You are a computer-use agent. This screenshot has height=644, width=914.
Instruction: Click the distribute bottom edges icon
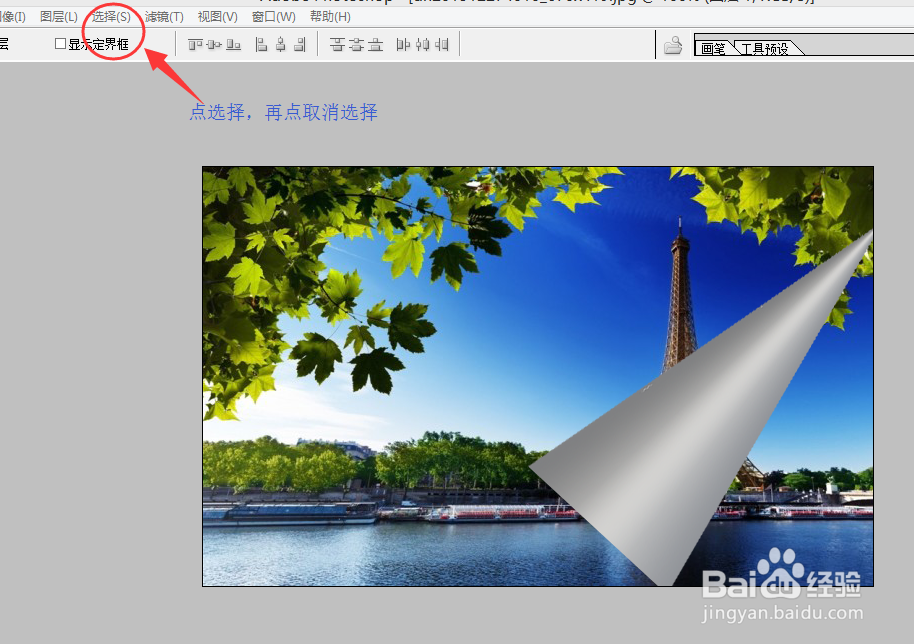(x=376, y=44)
